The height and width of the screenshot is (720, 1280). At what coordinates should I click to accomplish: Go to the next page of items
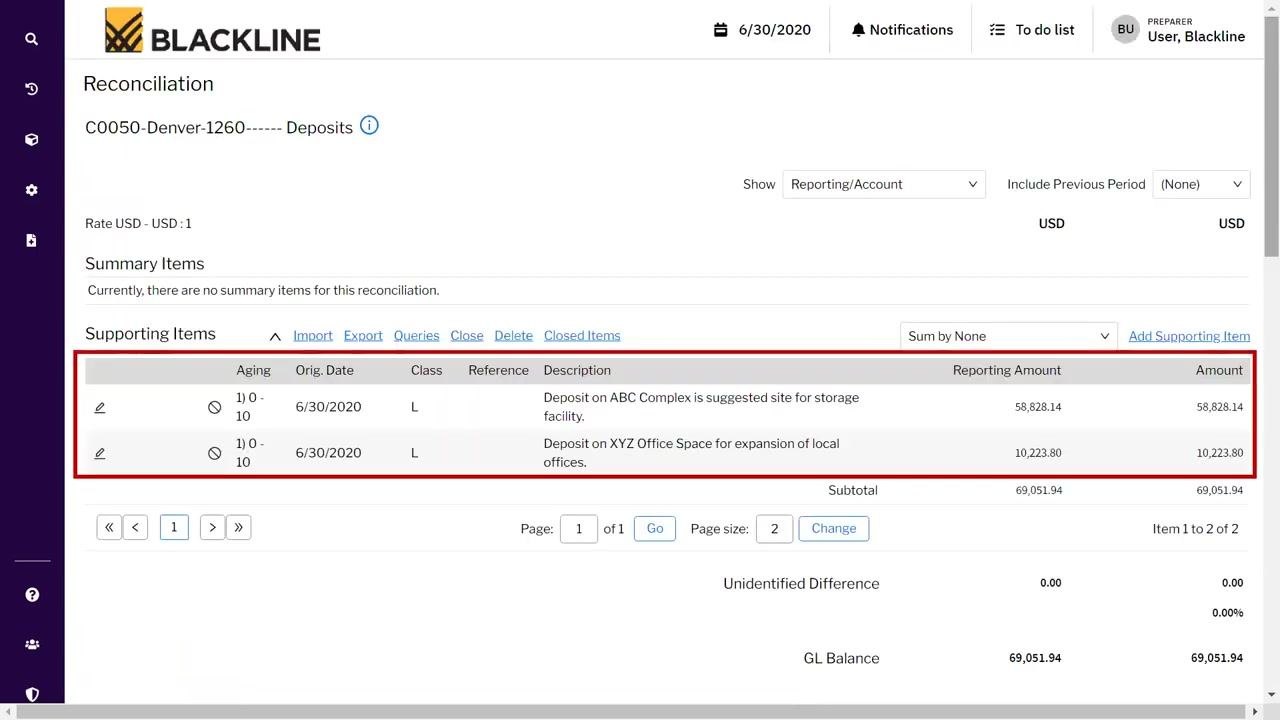(212, 528)
